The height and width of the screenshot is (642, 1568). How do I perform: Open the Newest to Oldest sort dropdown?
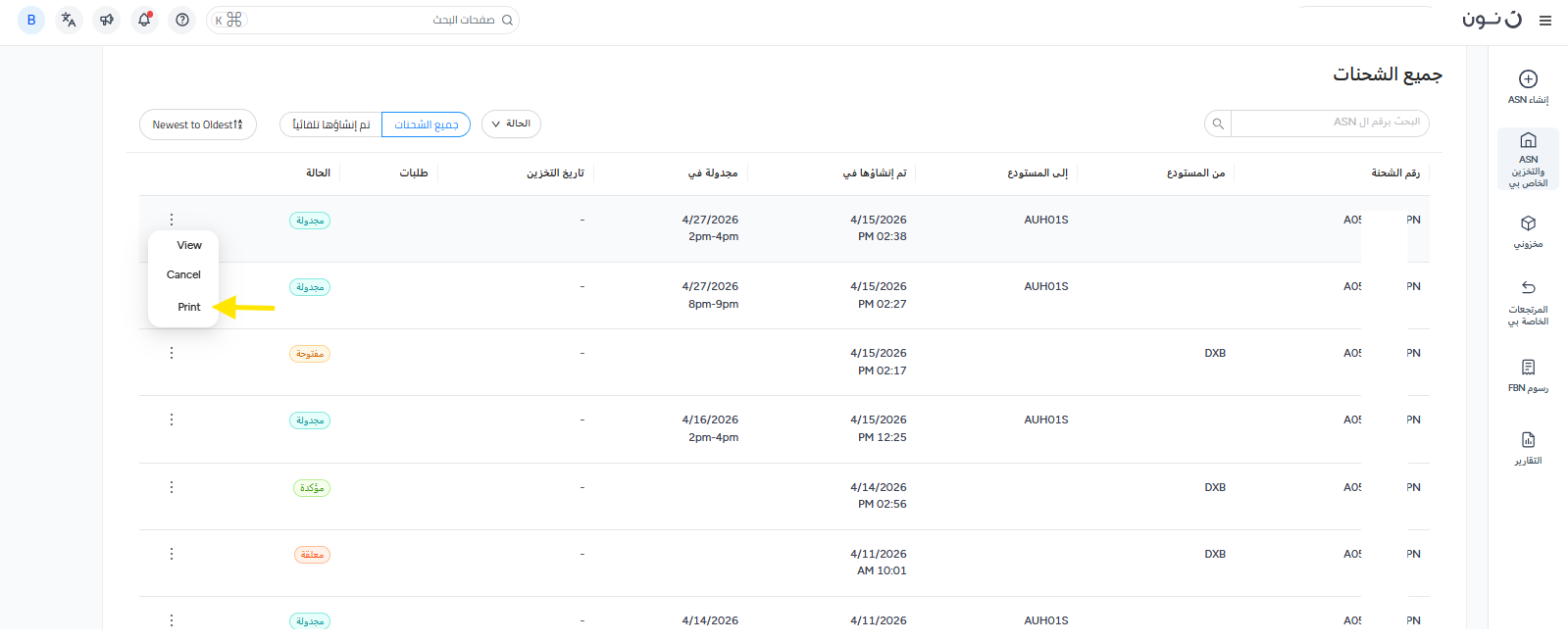[x=197, y=124]
